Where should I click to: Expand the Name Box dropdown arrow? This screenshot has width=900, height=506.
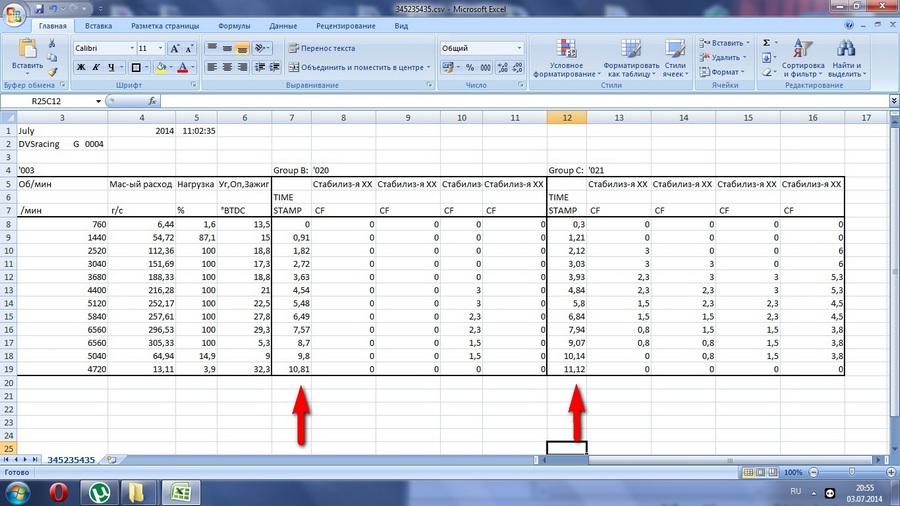(98, 101)
